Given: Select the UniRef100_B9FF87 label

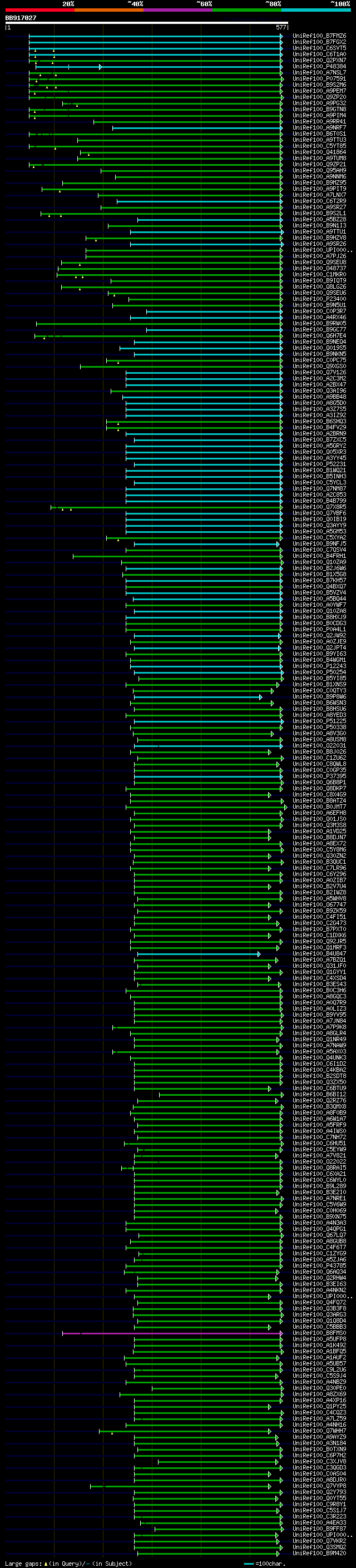Looking at the screenshot, I should (x=319, y=1529).
